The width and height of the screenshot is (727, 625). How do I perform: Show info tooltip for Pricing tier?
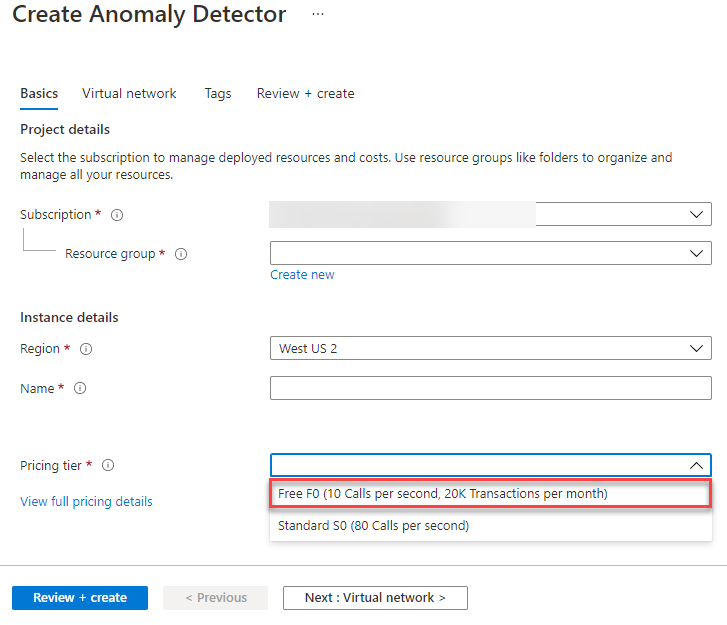point(108,465)
